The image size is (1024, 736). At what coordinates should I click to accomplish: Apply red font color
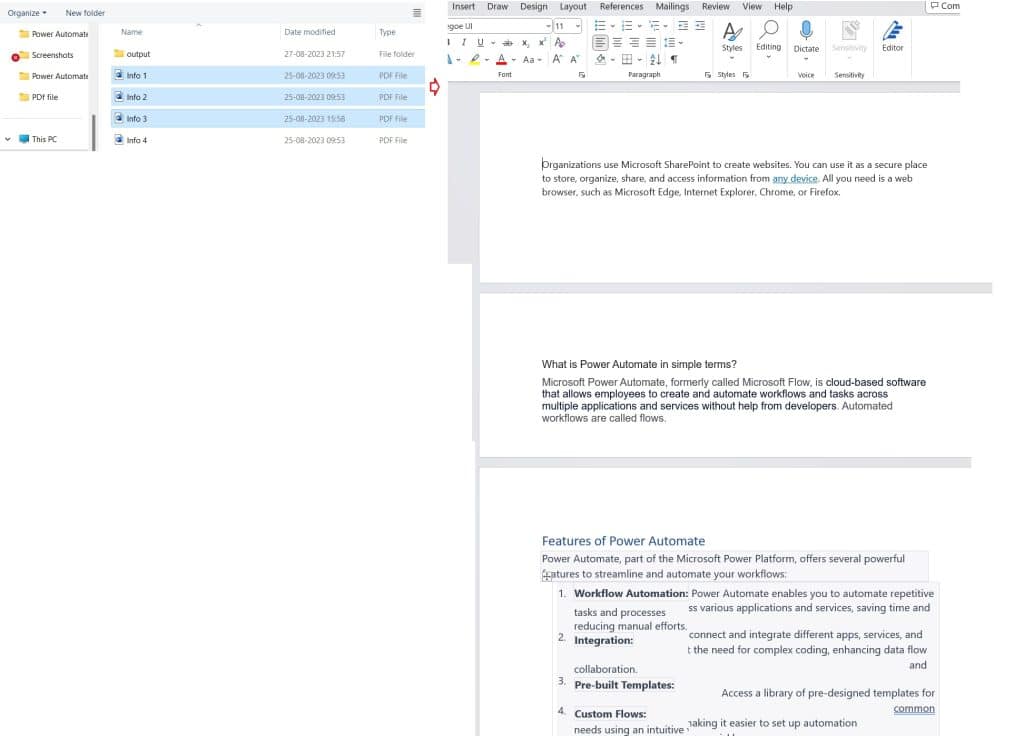point(501,59)
